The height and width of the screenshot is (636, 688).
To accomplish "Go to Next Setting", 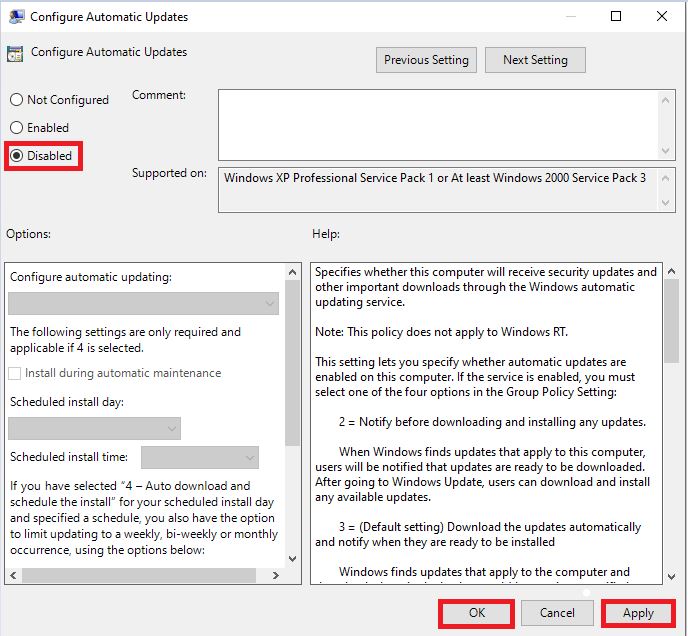I will coord(535,60).
